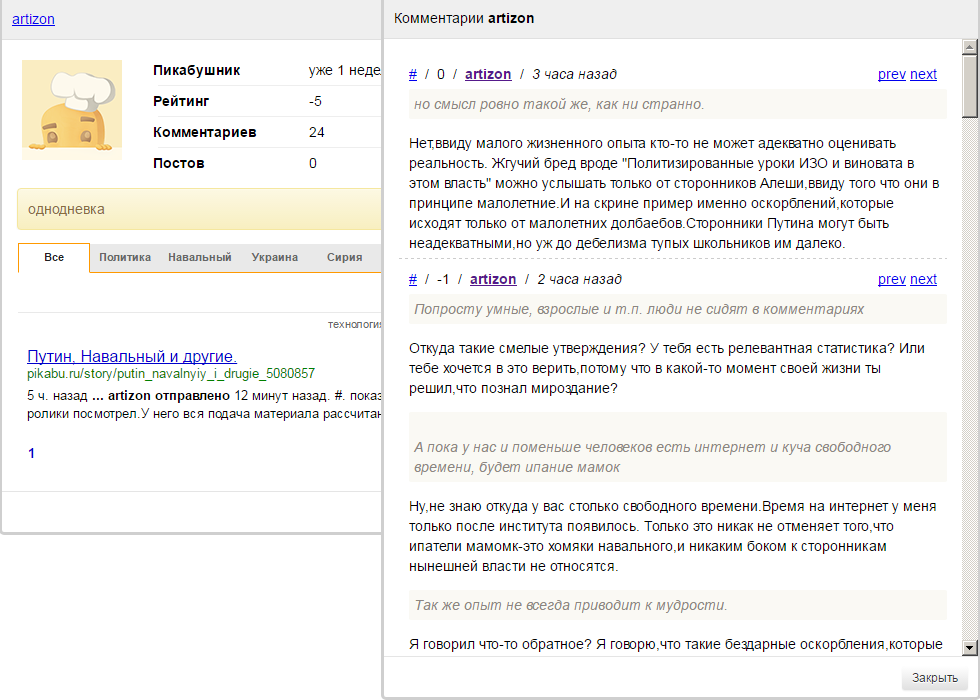Go to next from first comment
The height and width of the screenshot is (700, 980).
pos(923,74)
